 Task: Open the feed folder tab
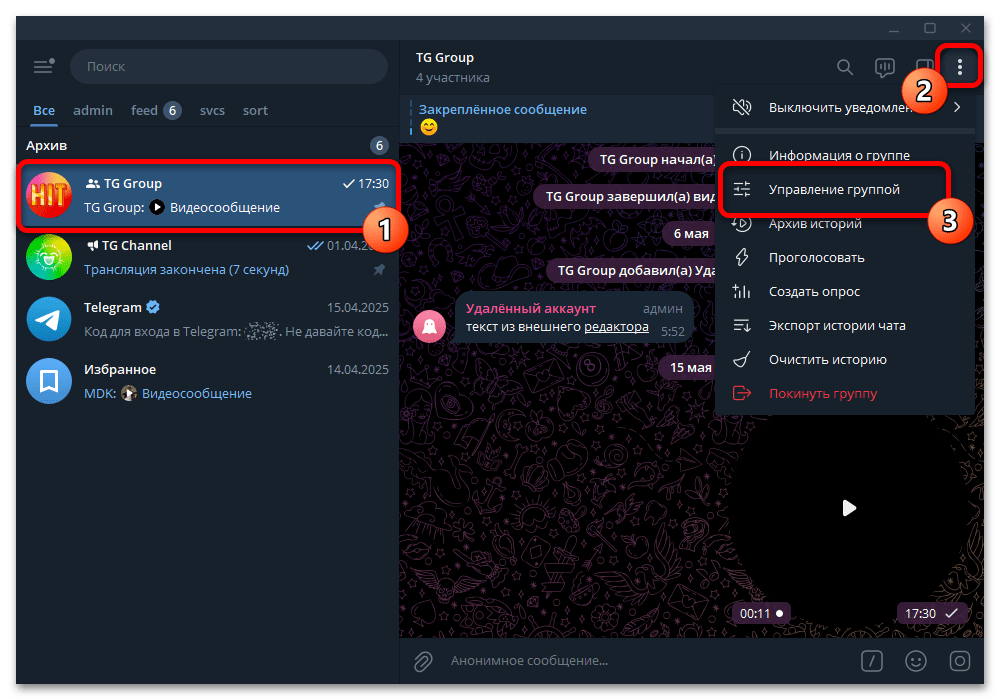pyautogui.click(x=156, y=110)
